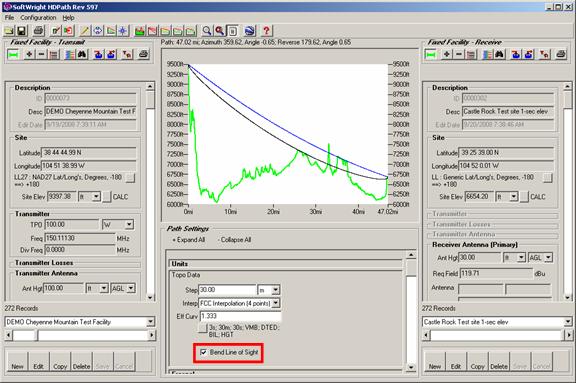Click Collapse All in Path Settings
Viewport: 576px width, 383px height.
234,240
